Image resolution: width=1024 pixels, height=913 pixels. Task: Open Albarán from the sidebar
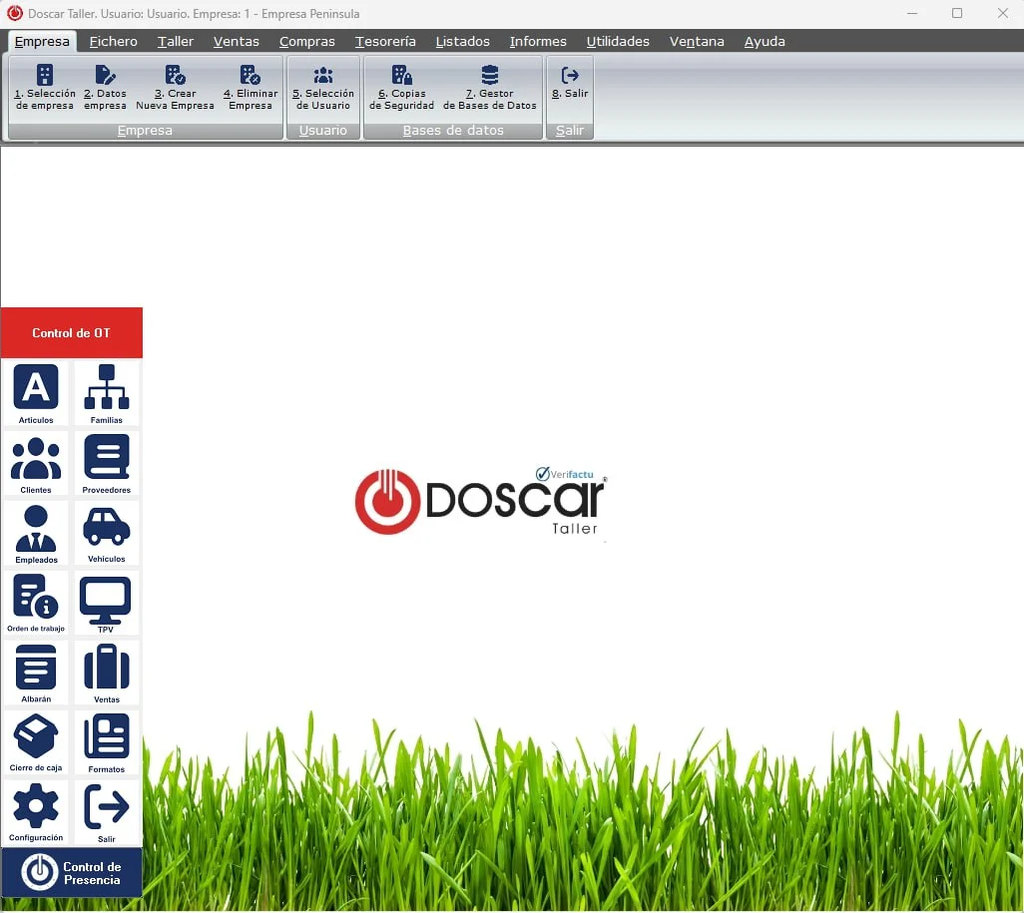(36, 673)
